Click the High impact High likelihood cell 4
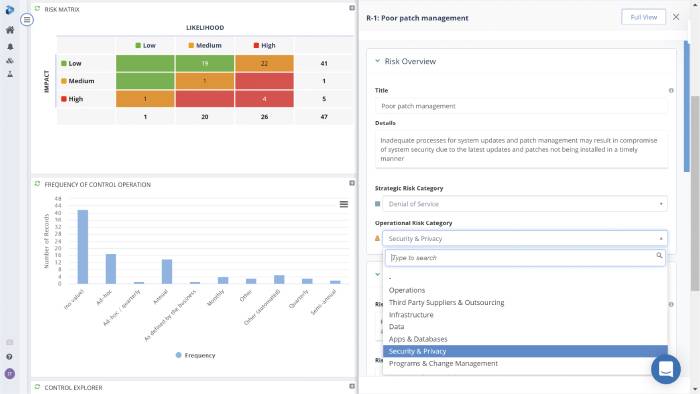This screenshot has height=394, width=700. click(x=264, y=99)
